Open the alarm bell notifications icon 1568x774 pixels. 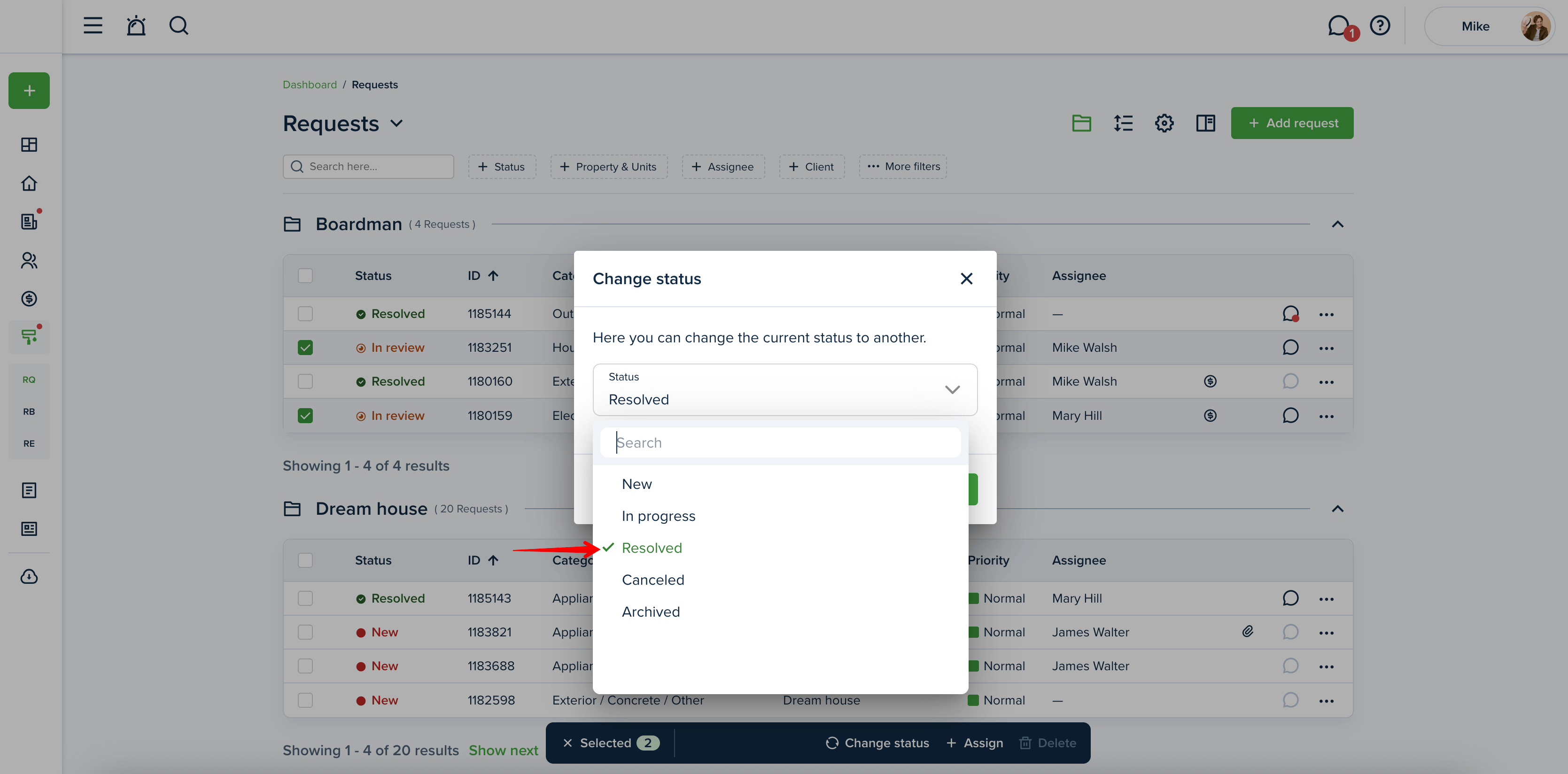pos(136,25)
